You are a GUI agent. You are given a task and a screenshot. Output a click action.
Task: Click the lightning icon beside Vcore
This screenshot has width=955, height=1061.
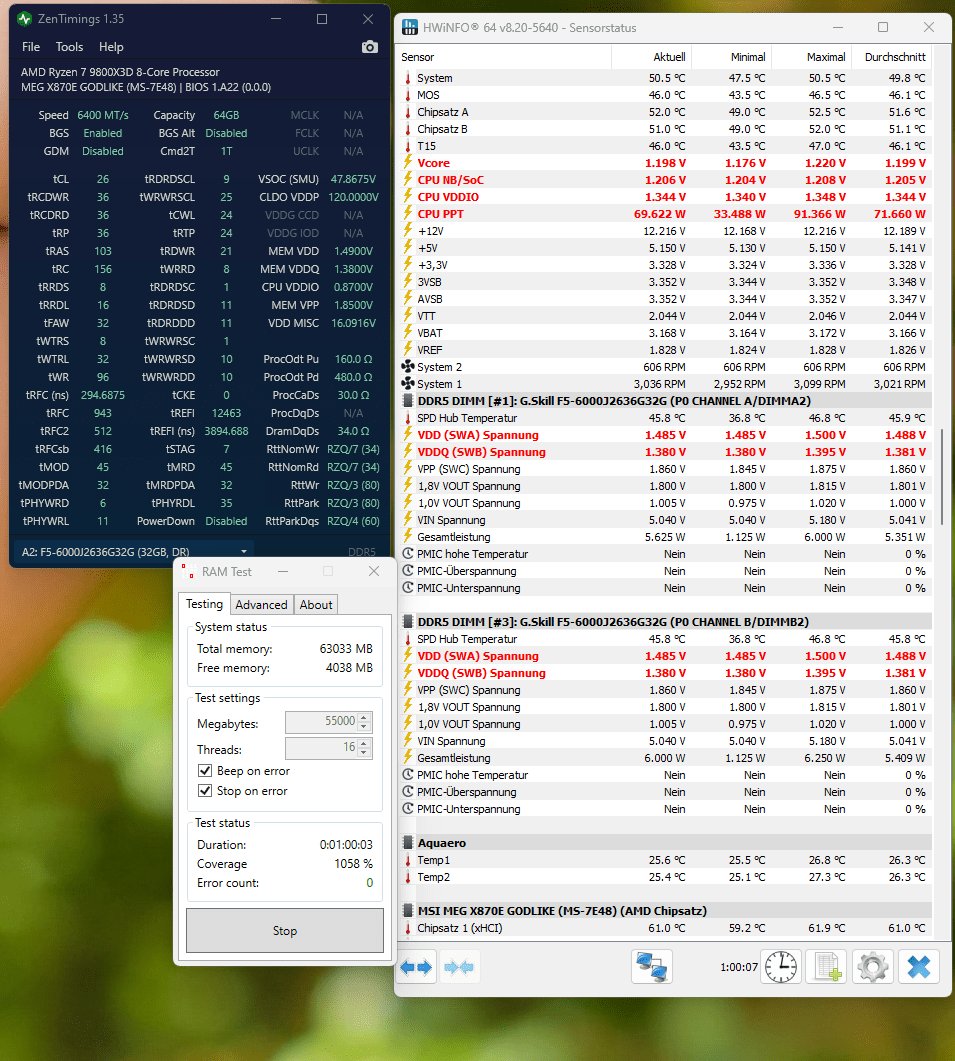pos(407,162)
